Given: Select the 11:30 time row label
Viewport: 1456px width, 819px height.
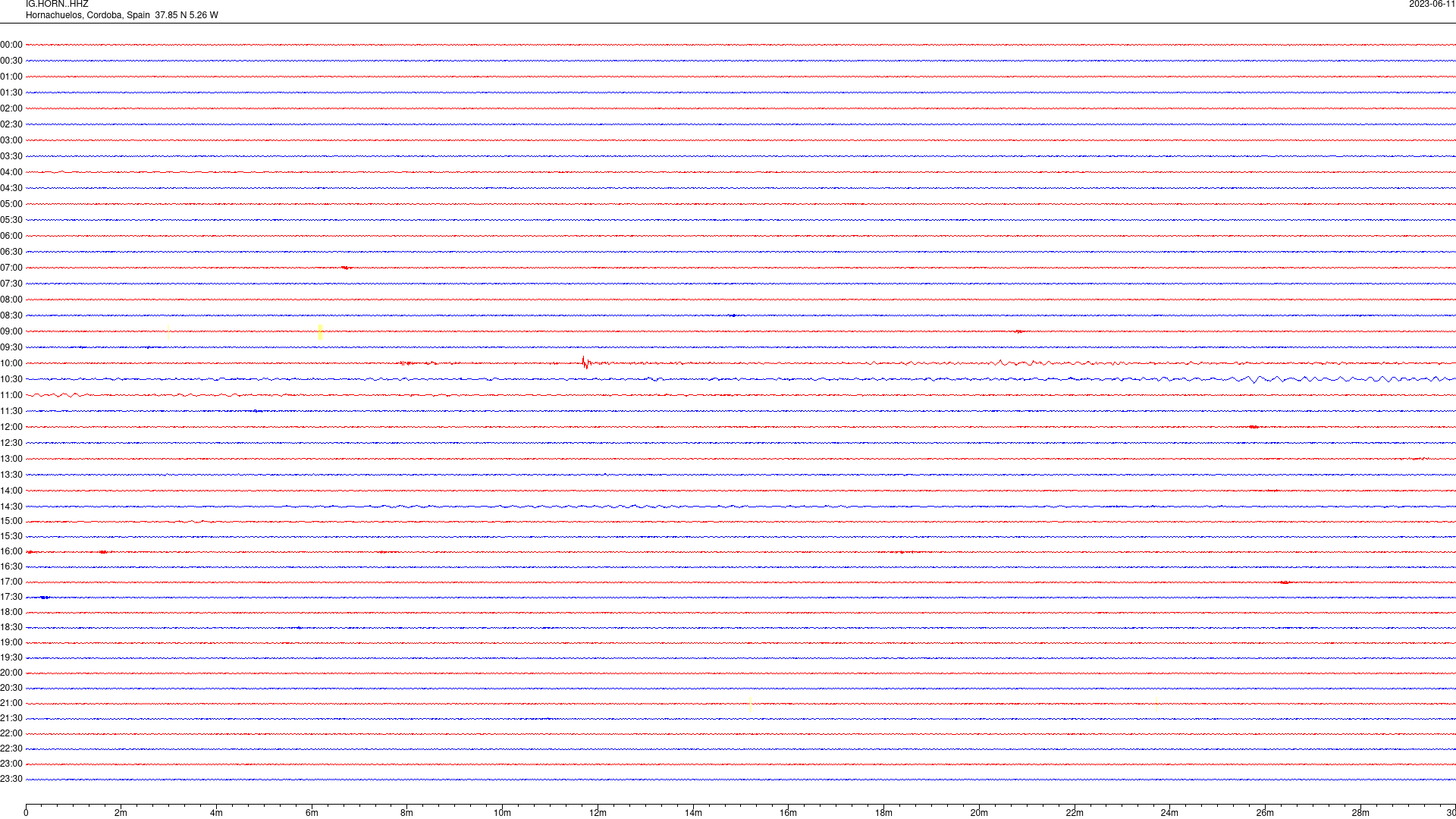Looking at the screenshot, I should [x=11, y=411].
